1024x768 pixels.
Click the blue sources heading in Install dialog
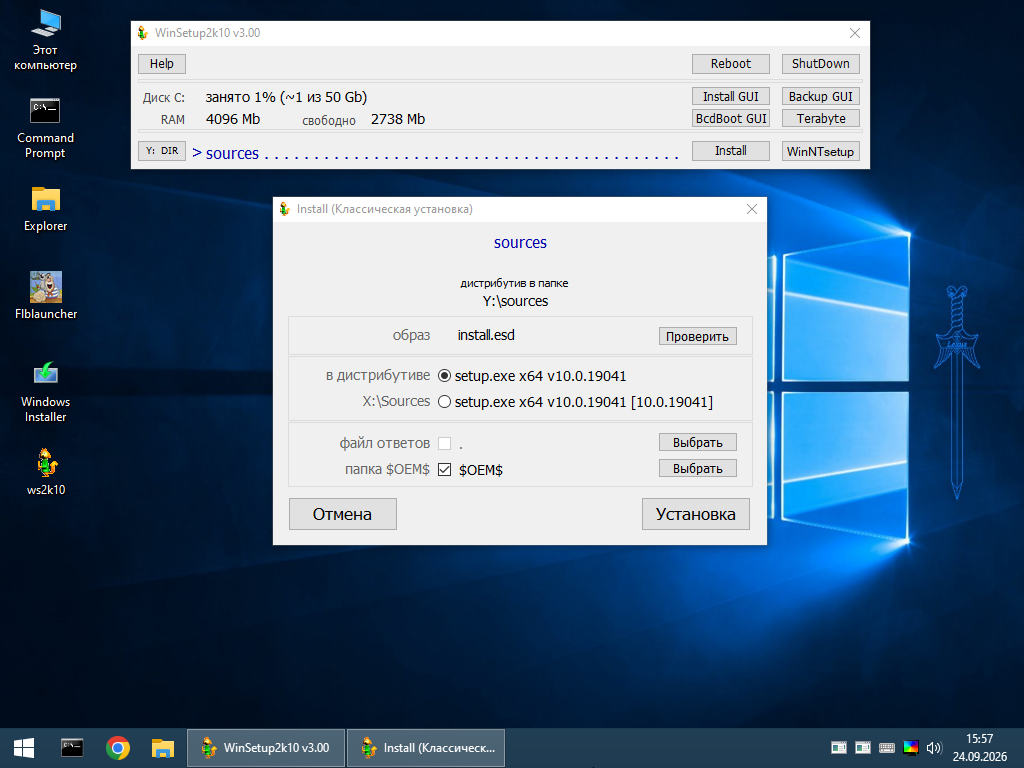pos(520,243)
